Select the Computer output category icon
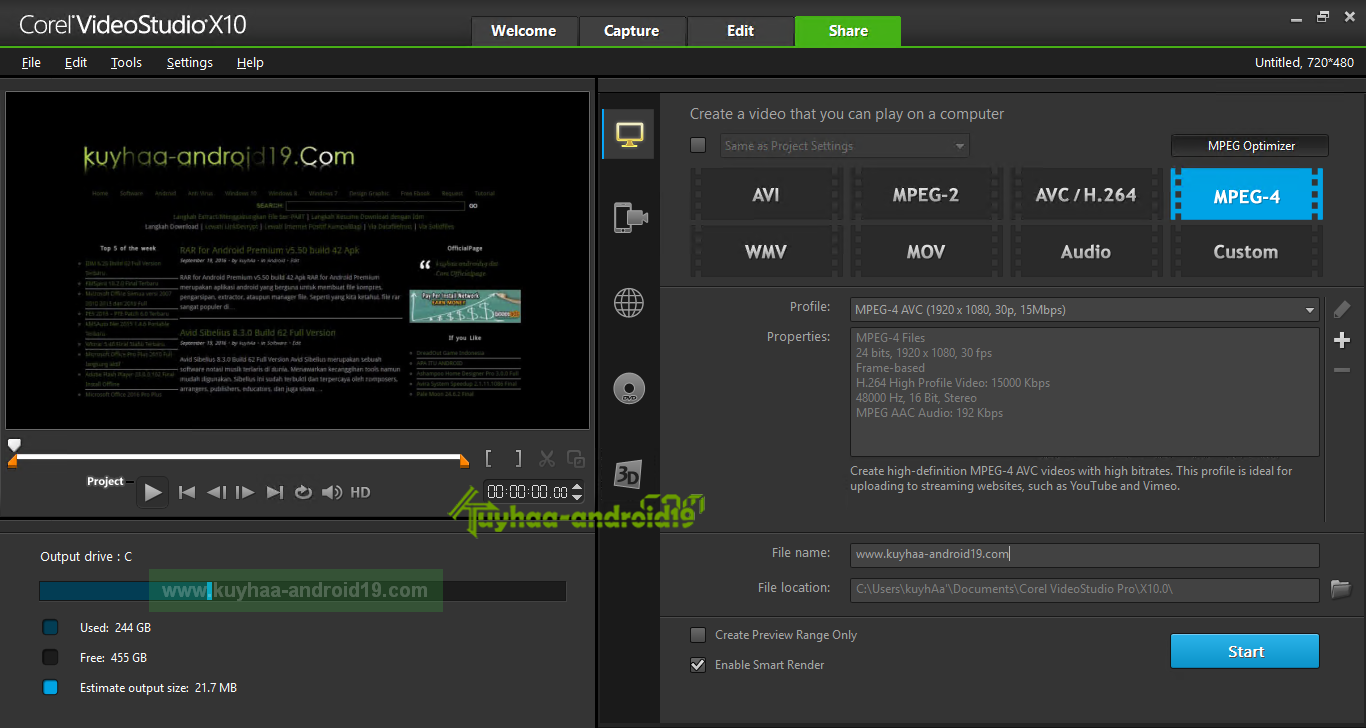Image resolution: width=1366 pixels, height=728 pixels. click(629, 134)
